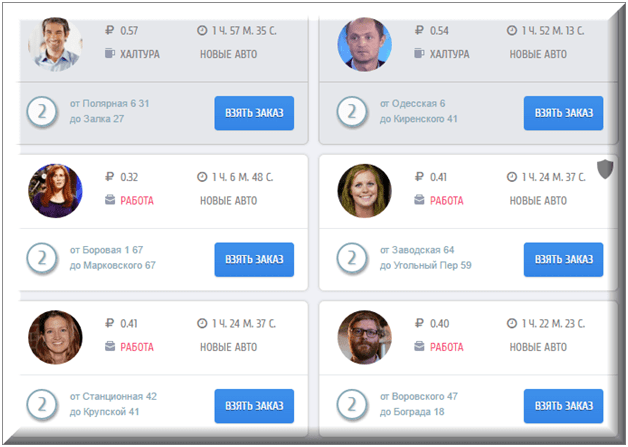Take the order from Полярная 6 31
Viewport: 628px width, 447px height.
(254, 113)
